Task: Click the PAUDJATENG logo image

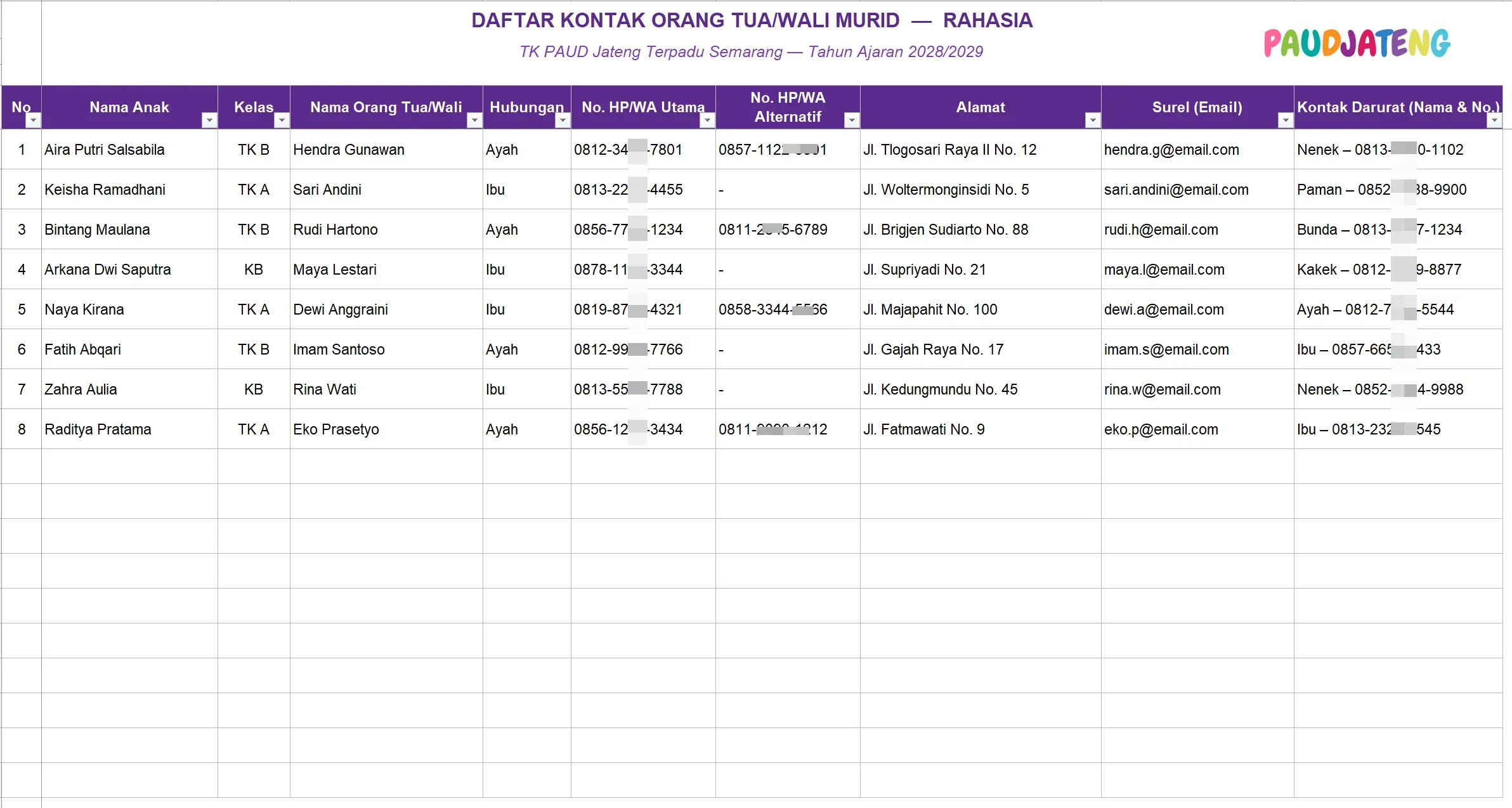Action: [x=1357, y=43]
